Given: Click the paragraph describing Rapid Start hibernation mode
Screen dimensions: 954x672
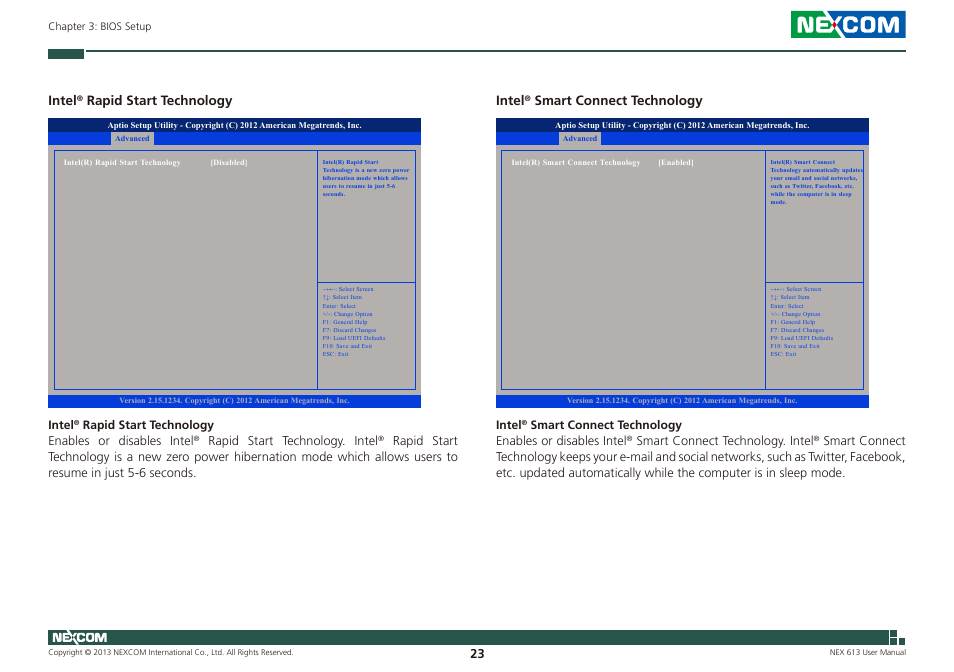Looking at the screenshot, I should pos(252,457).
